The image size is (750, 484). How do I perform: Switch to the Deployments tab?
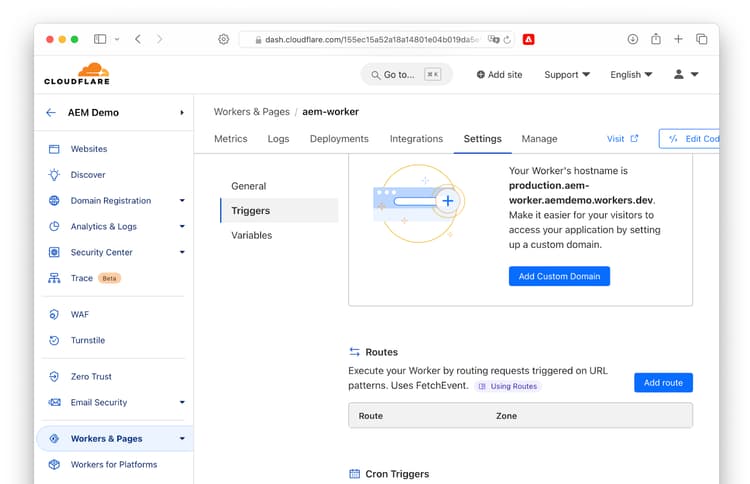339,139
